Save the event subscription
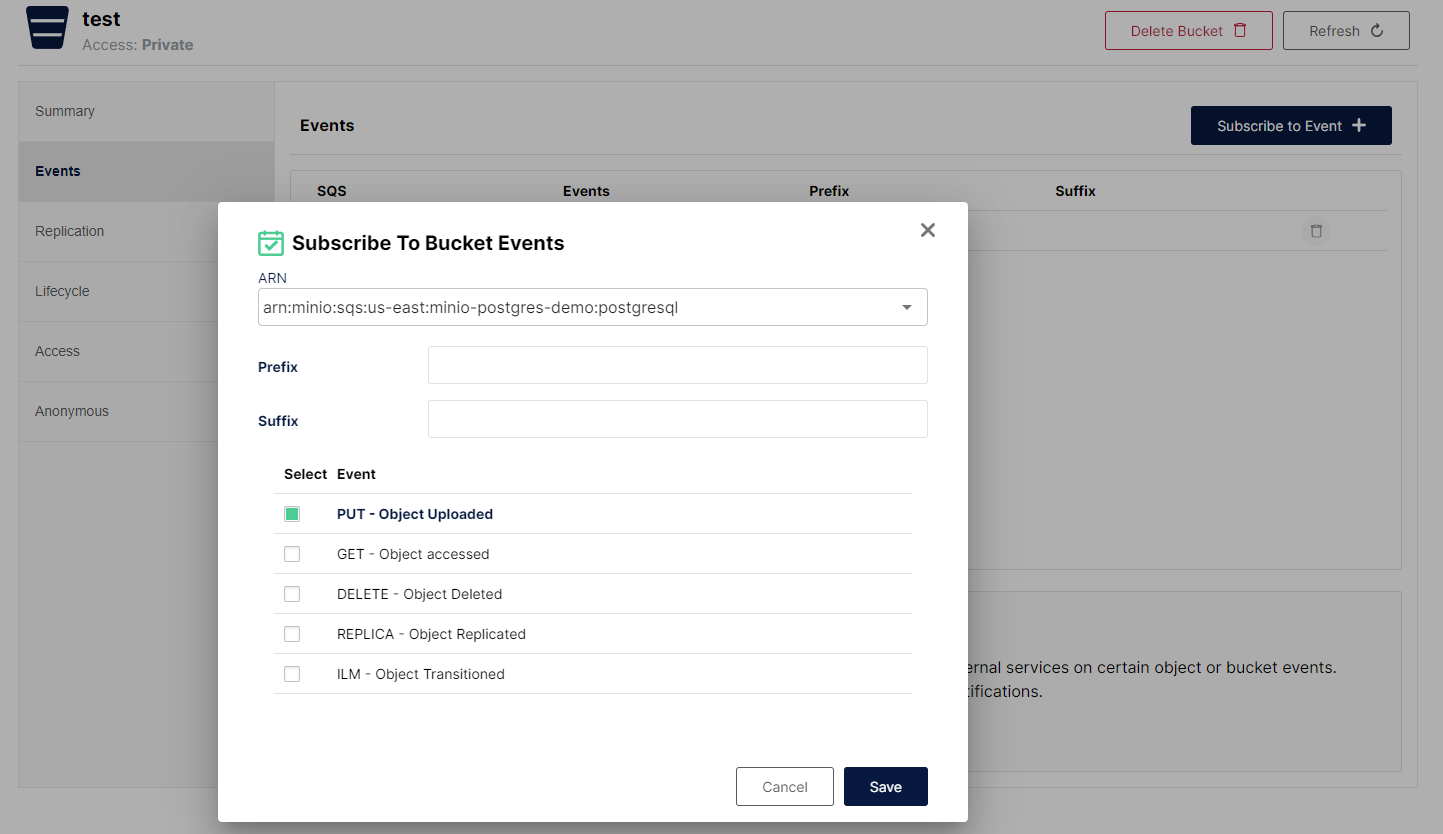The image size is (1443, 834). 885,787
